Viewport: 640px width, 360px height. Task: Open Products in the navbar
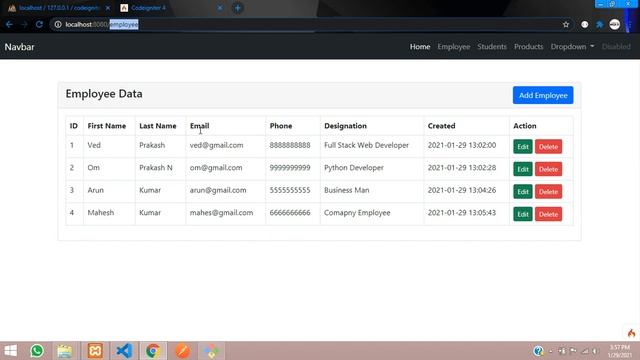coord(529,47)
